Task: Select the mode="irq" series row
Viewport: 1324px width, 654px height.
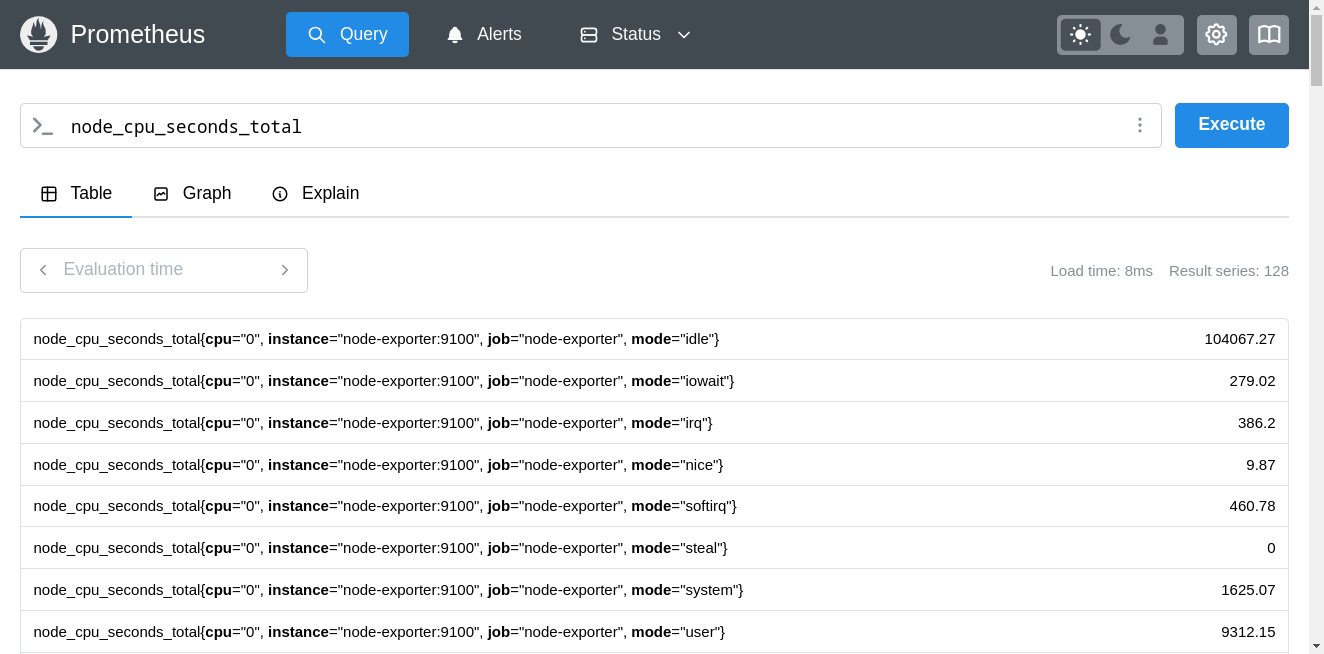Action: pos(654,423)
